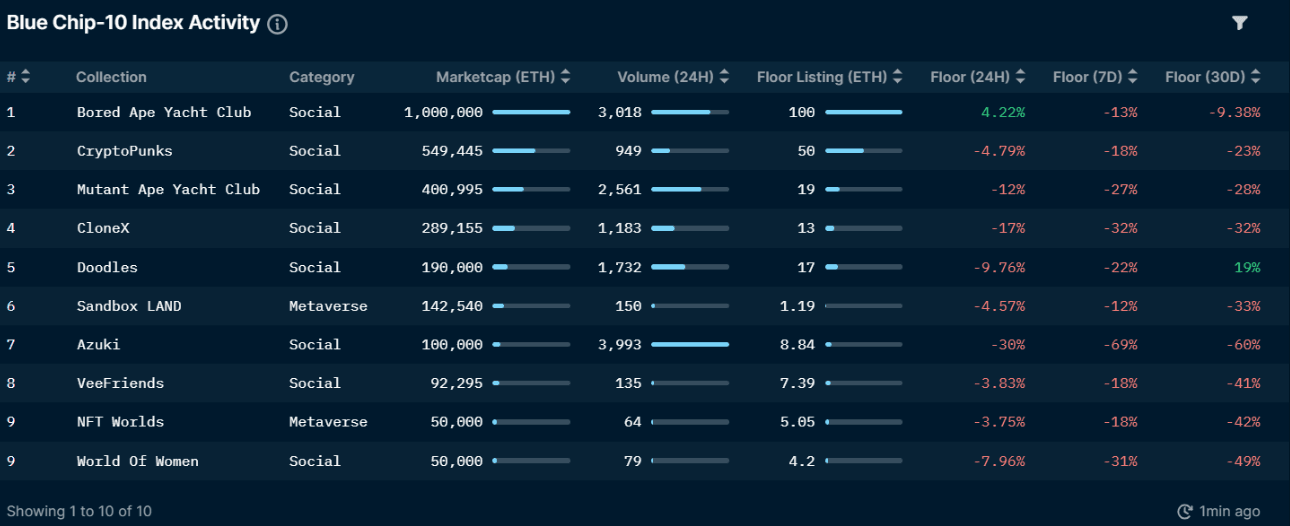
Task: Open the info icon beside Index Activity title
Action: coord(278,24)
